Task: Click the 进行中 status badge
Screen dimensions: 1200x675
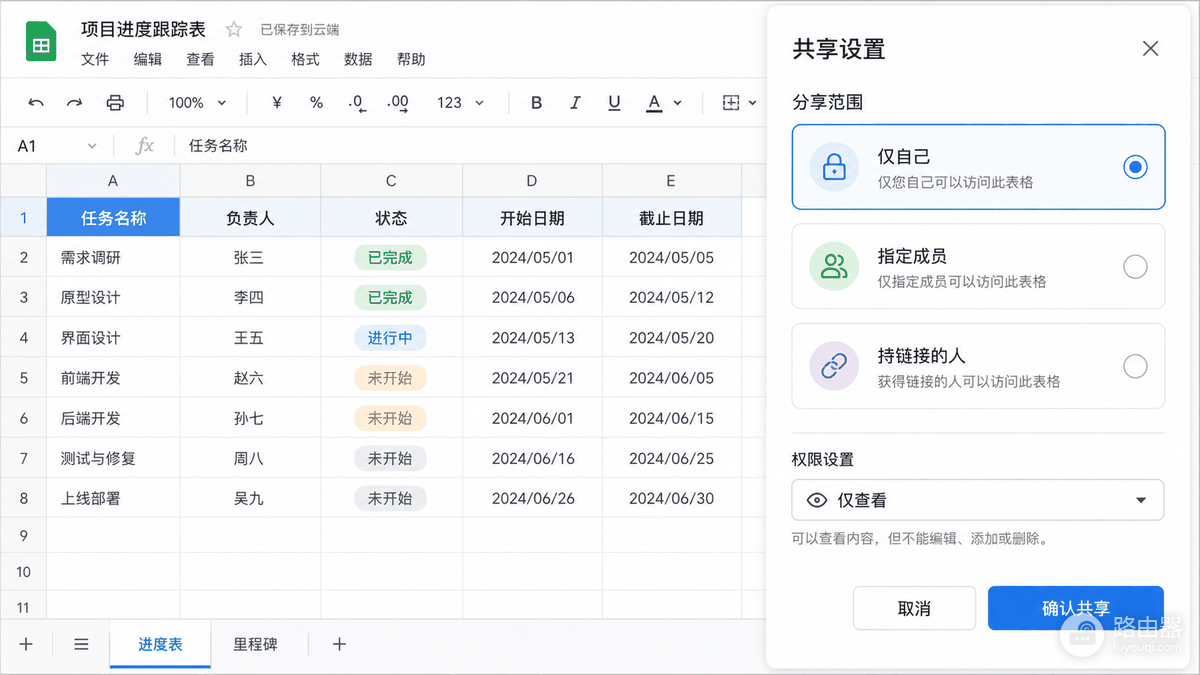Action: pos(390,338)
